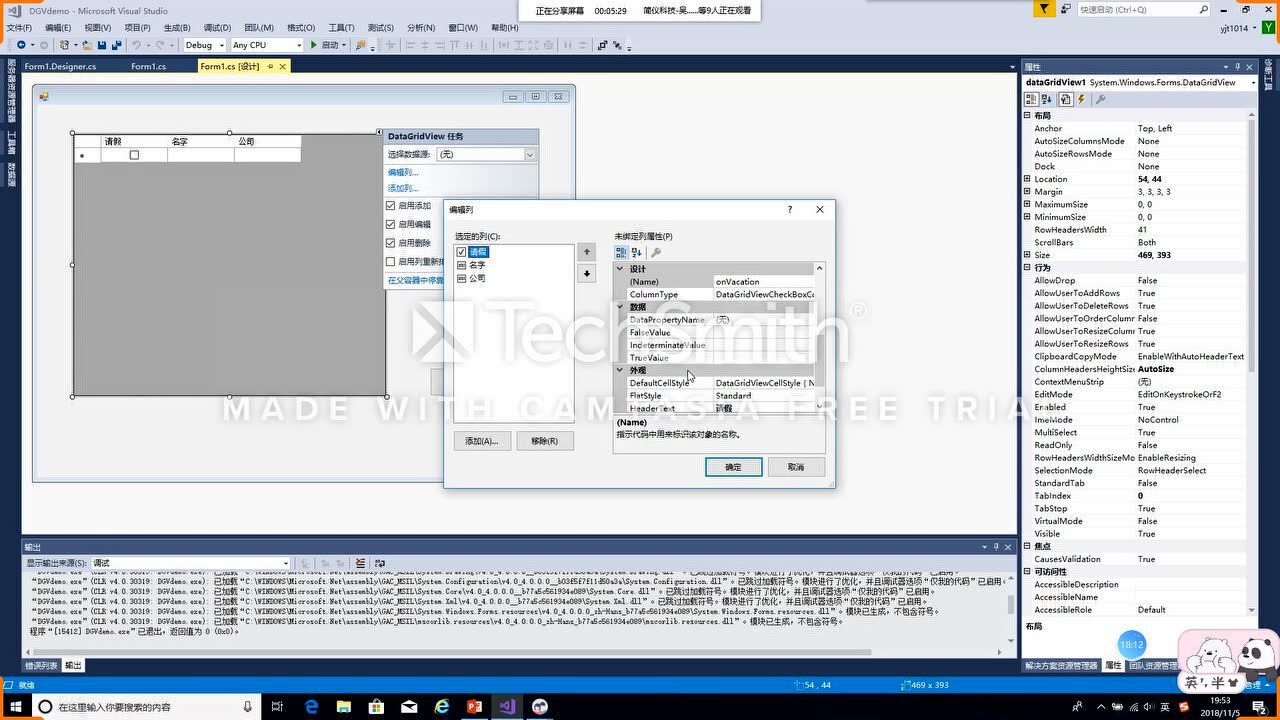Disable the 启用编辑 checkbox
The height and width of the screenshot is (720, 1280).
coord(391,224)
